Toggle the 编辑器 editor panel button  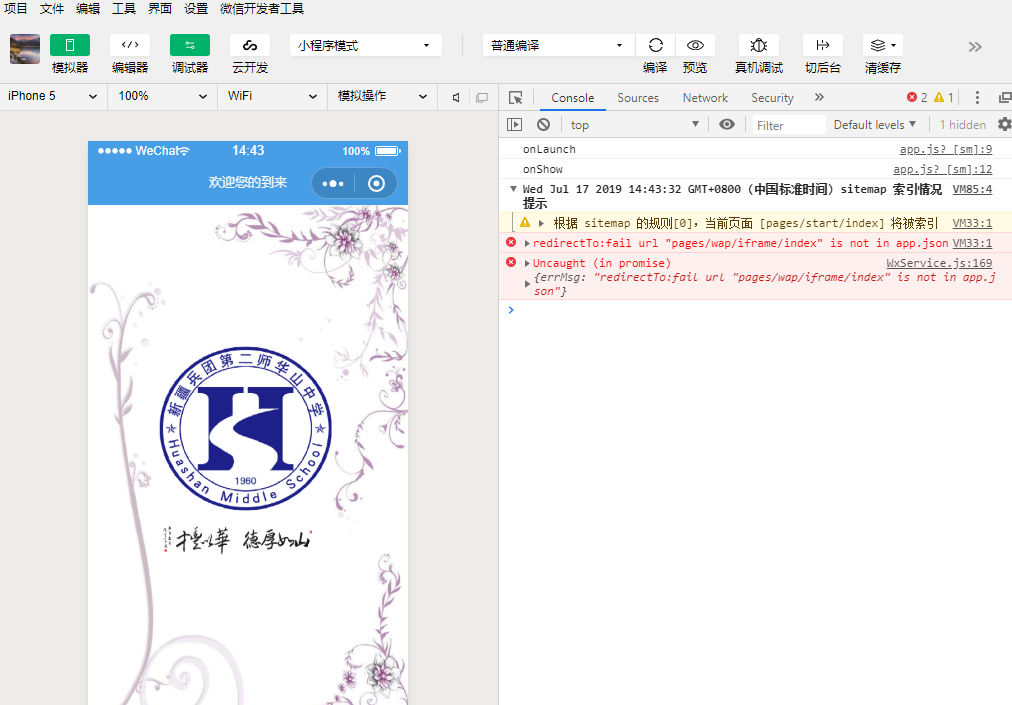[x=130, y=45]
